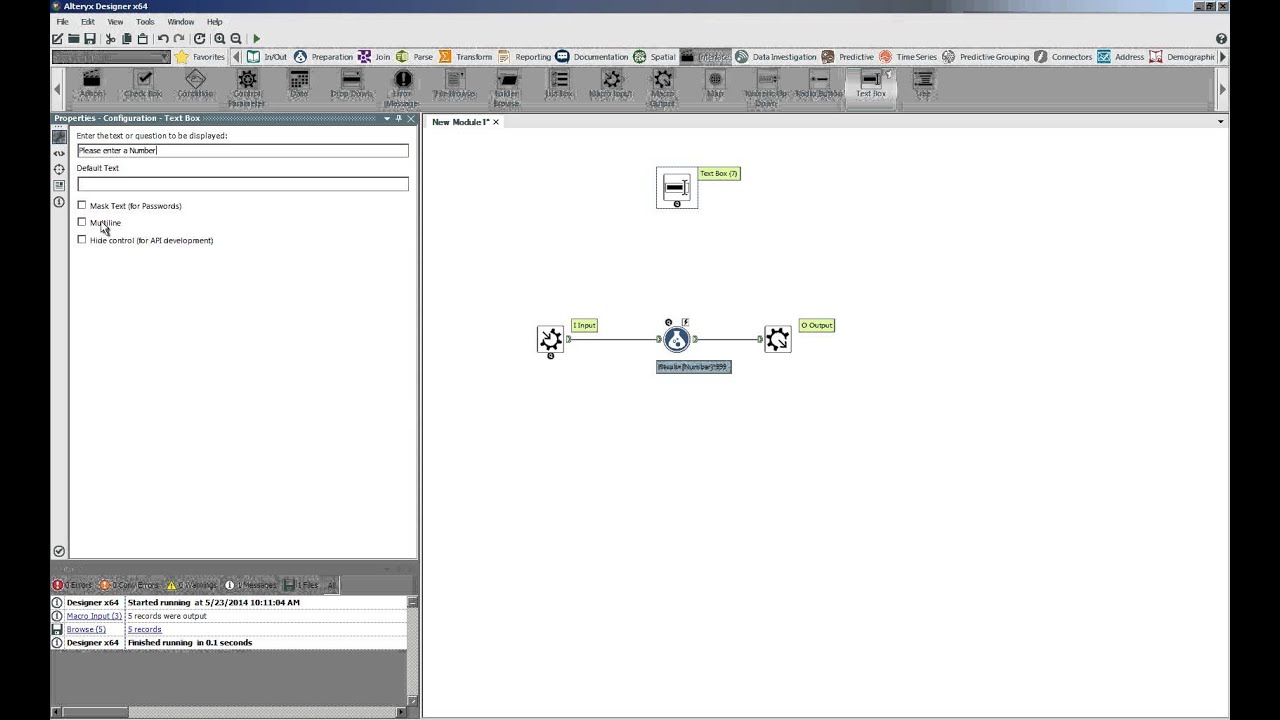Select the Error Message tool icon
The image size is (1280, 720).
(x=403, y=87)
